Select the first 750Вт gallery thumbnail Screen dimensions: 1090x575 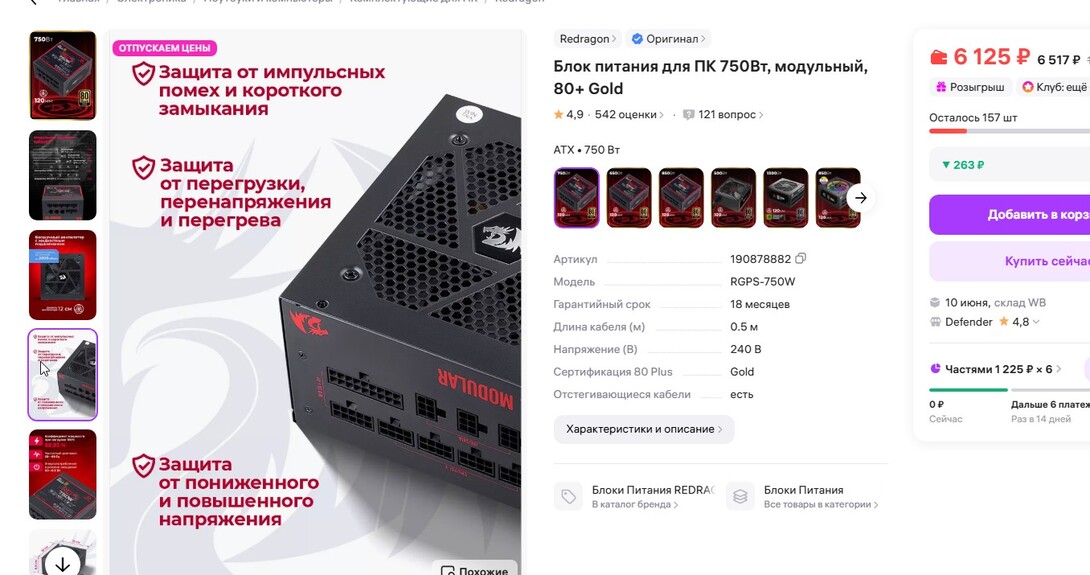click(63, 76)
